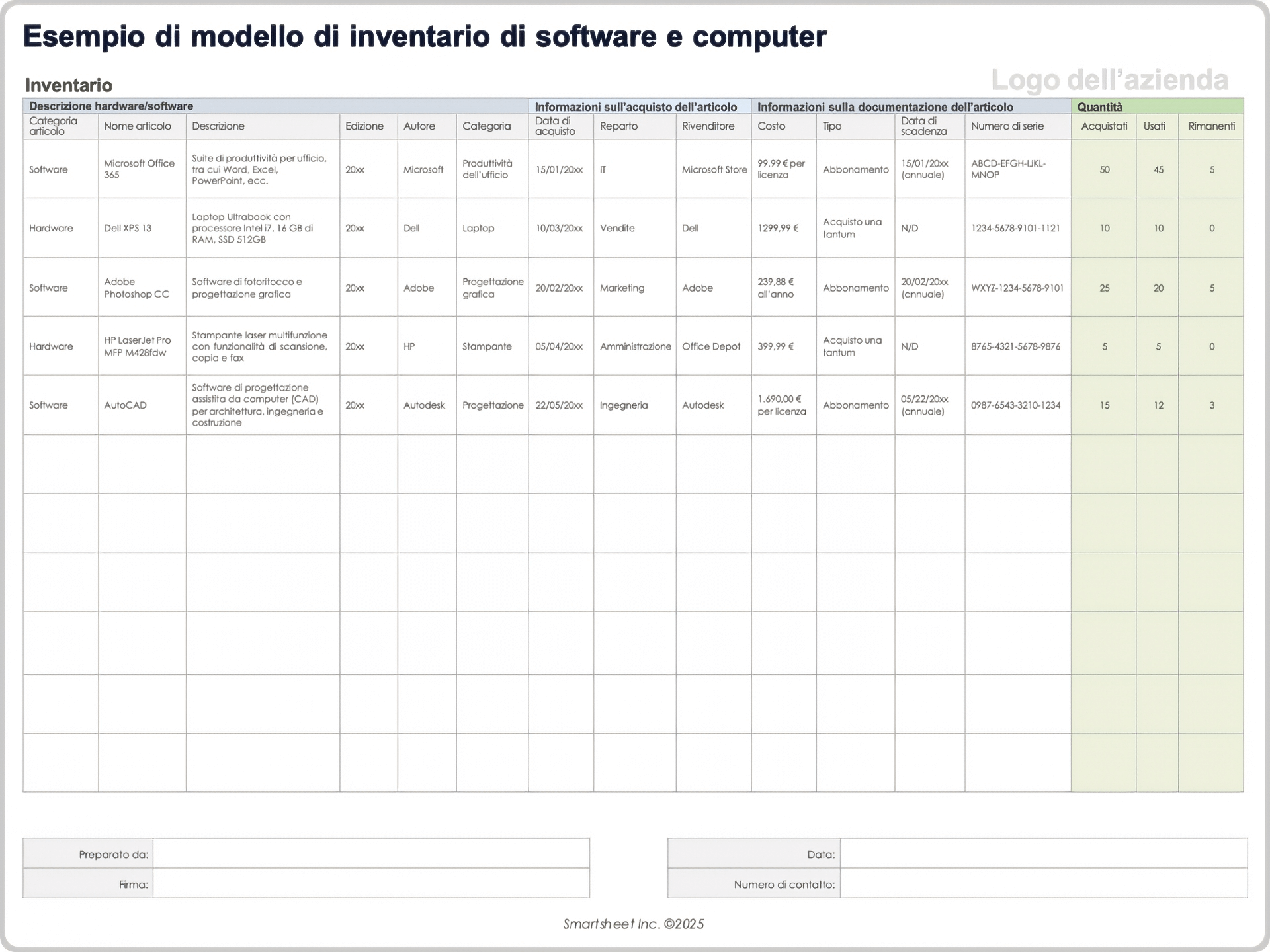The width and height of the screenshot is (1270, 952).
Task: Click the 'Adobe Photoshop CC' name cell
Action: 141,287
